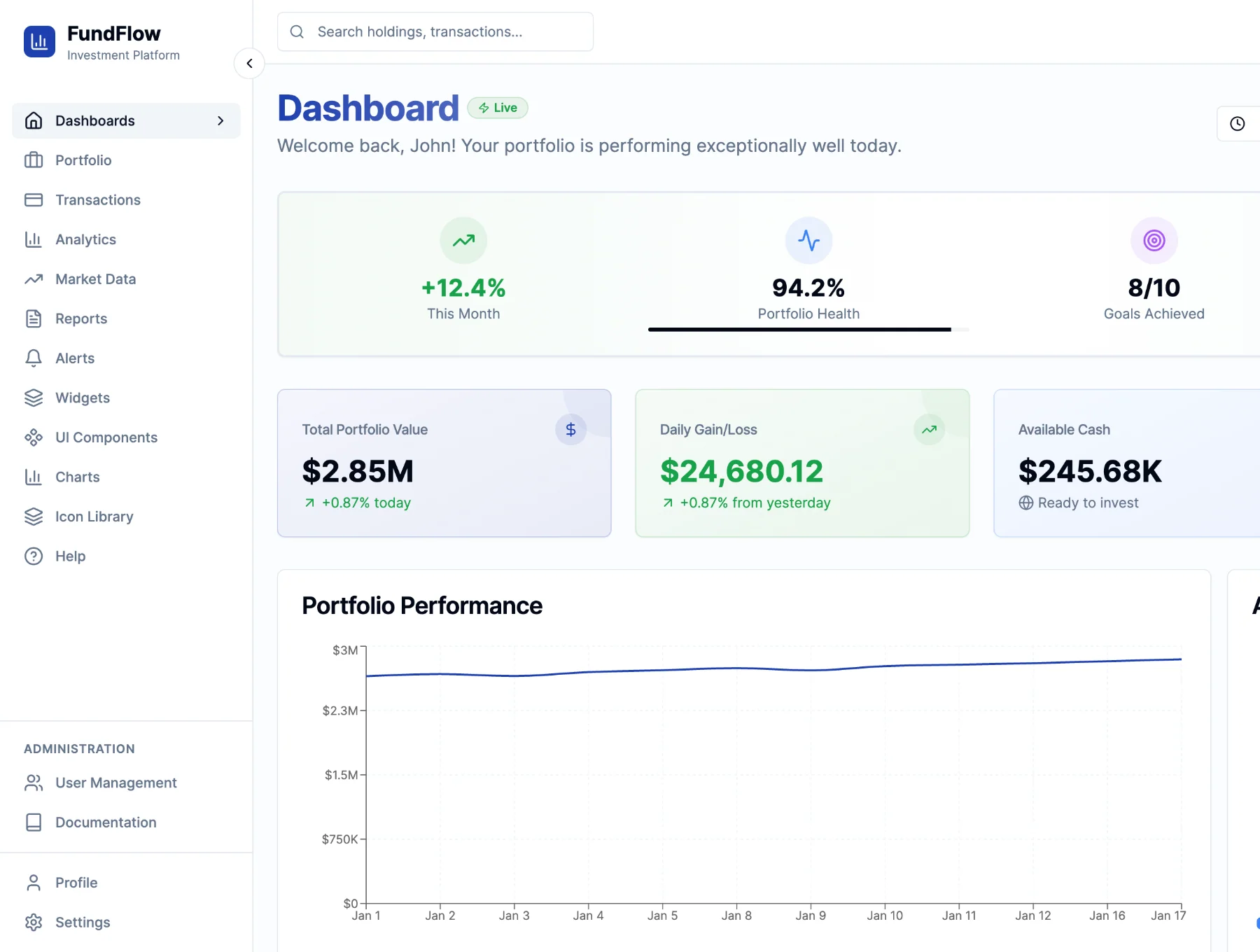Viewport: 1260px width, 952px height.
Task: Select the Daily Gain/Loss card
Action: point(802,463)
